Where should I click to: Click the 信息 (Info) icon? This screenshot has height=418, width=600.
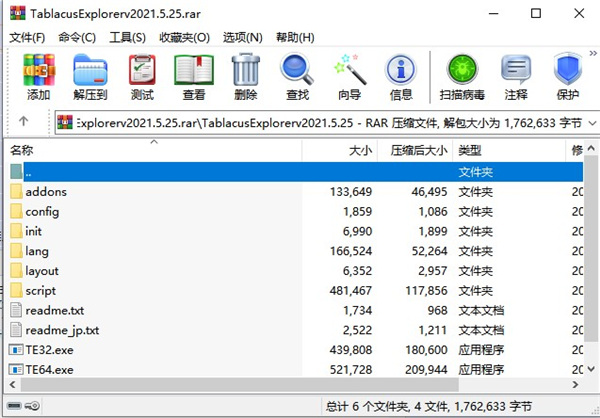pyautogui.click(x=401, y=78)
